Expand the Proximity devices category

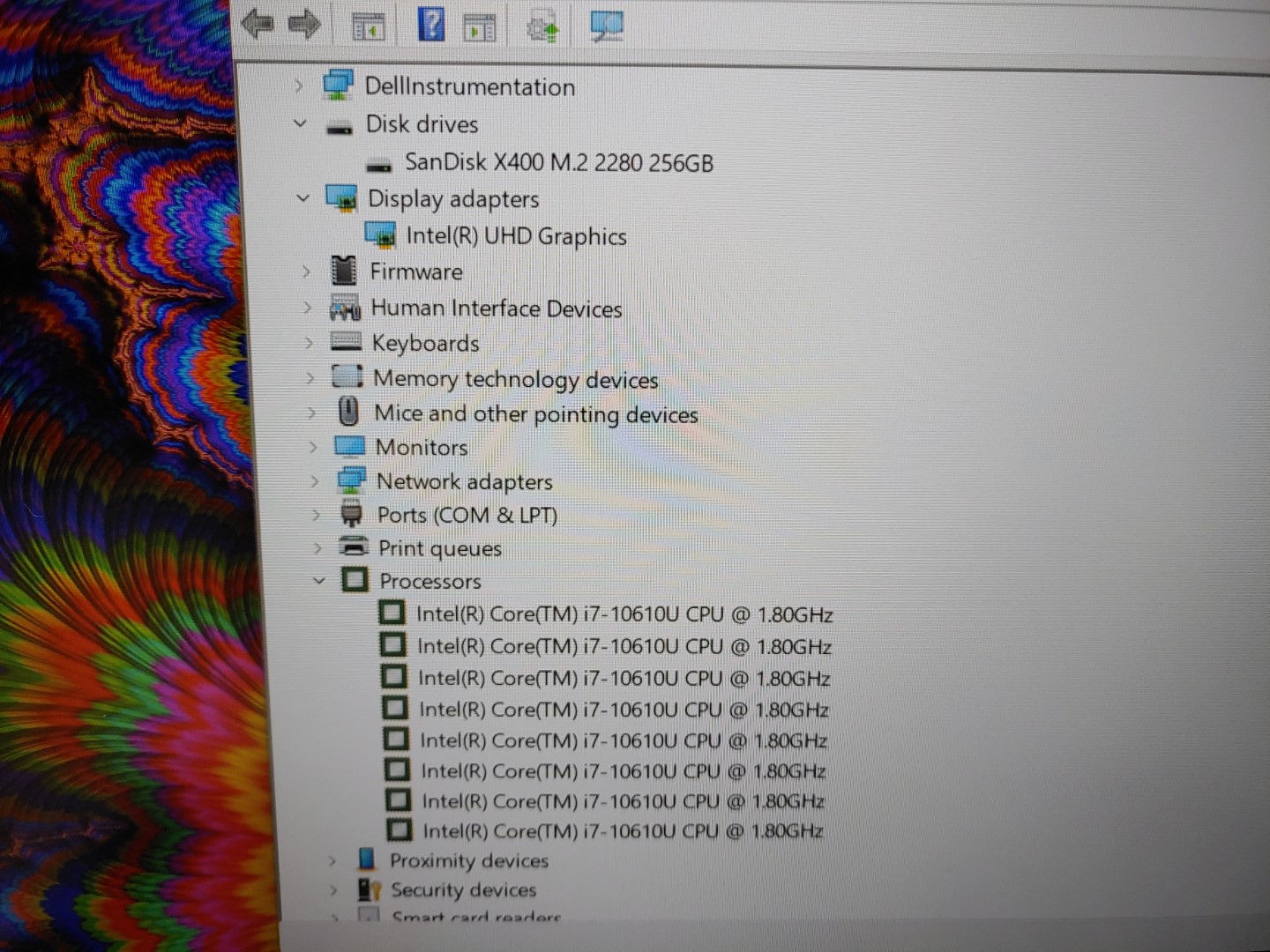coord(332,860)
